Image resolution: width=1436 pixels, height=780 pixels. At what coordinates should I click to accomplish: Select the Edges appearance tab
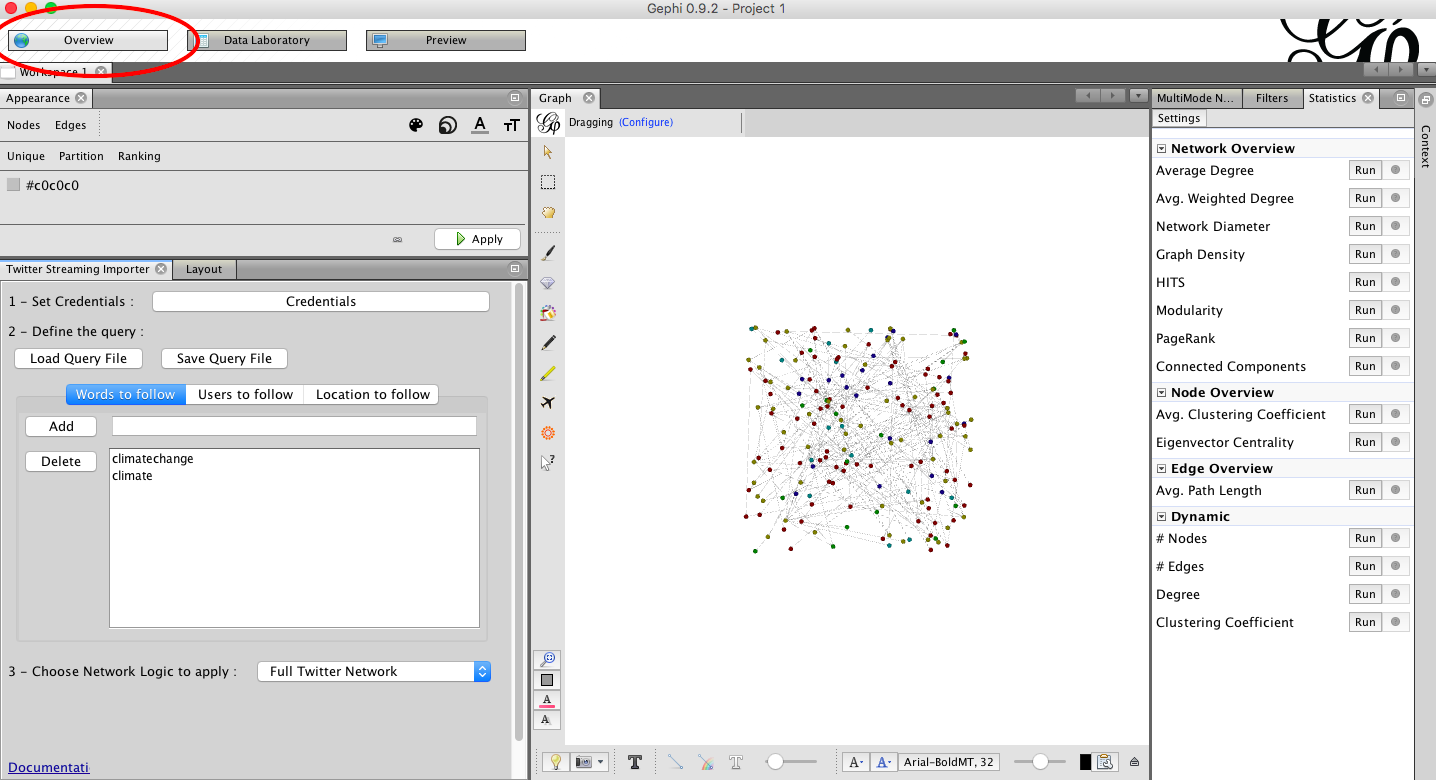pyautogui.click(x=71, y=126)
